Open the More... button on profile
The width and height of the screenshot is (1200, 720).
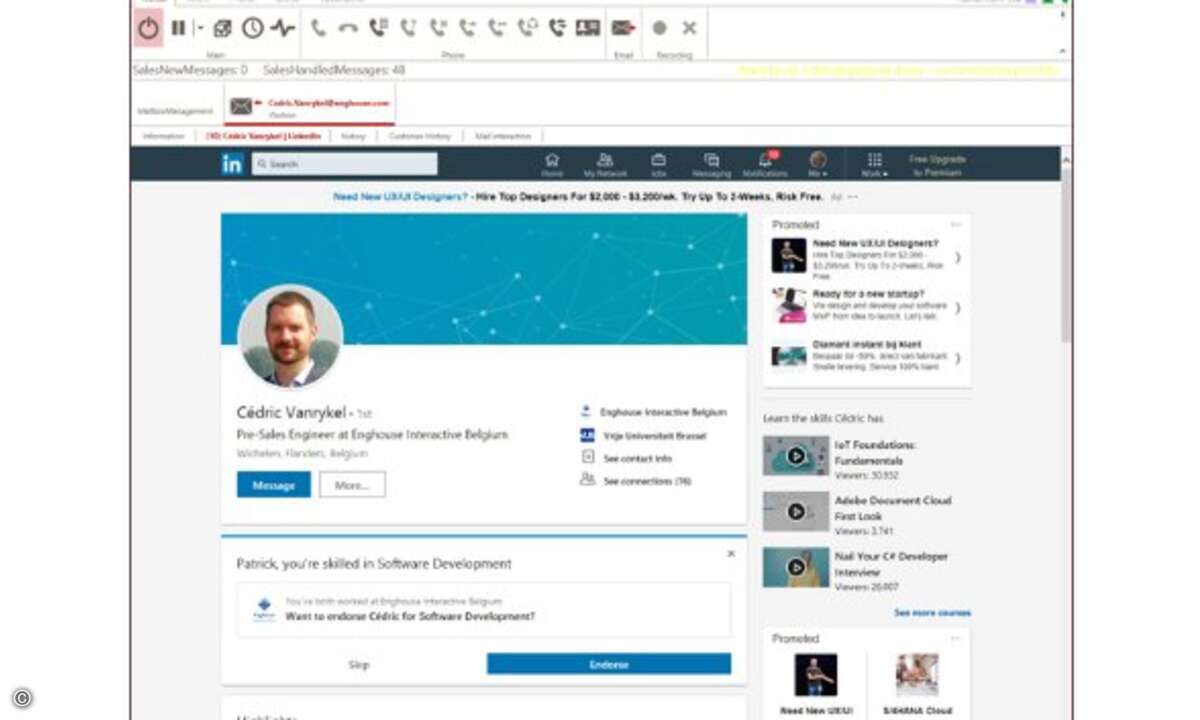352,485
